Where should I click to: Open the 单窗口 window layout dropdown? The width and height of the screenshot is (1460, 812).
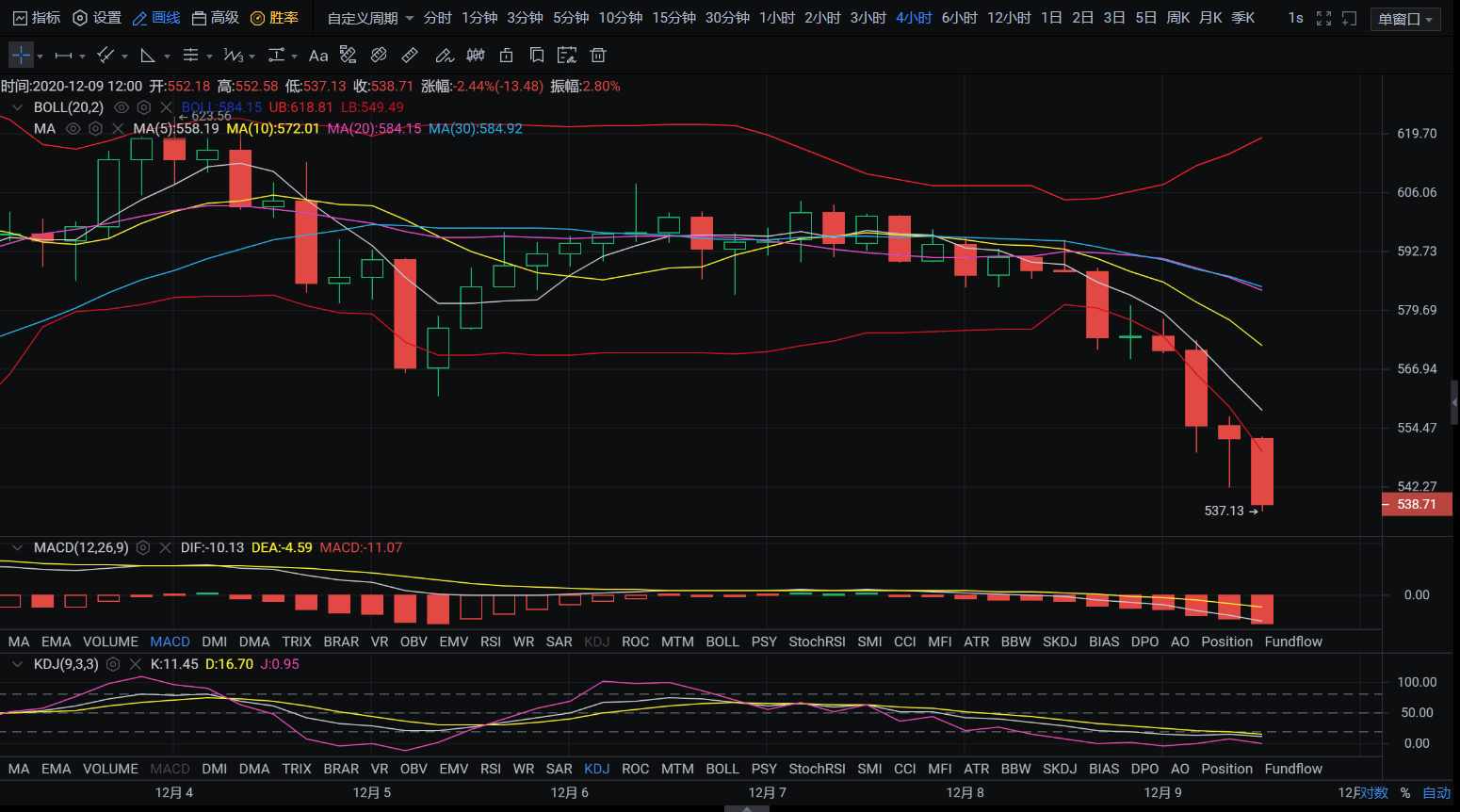[1404, 19]
